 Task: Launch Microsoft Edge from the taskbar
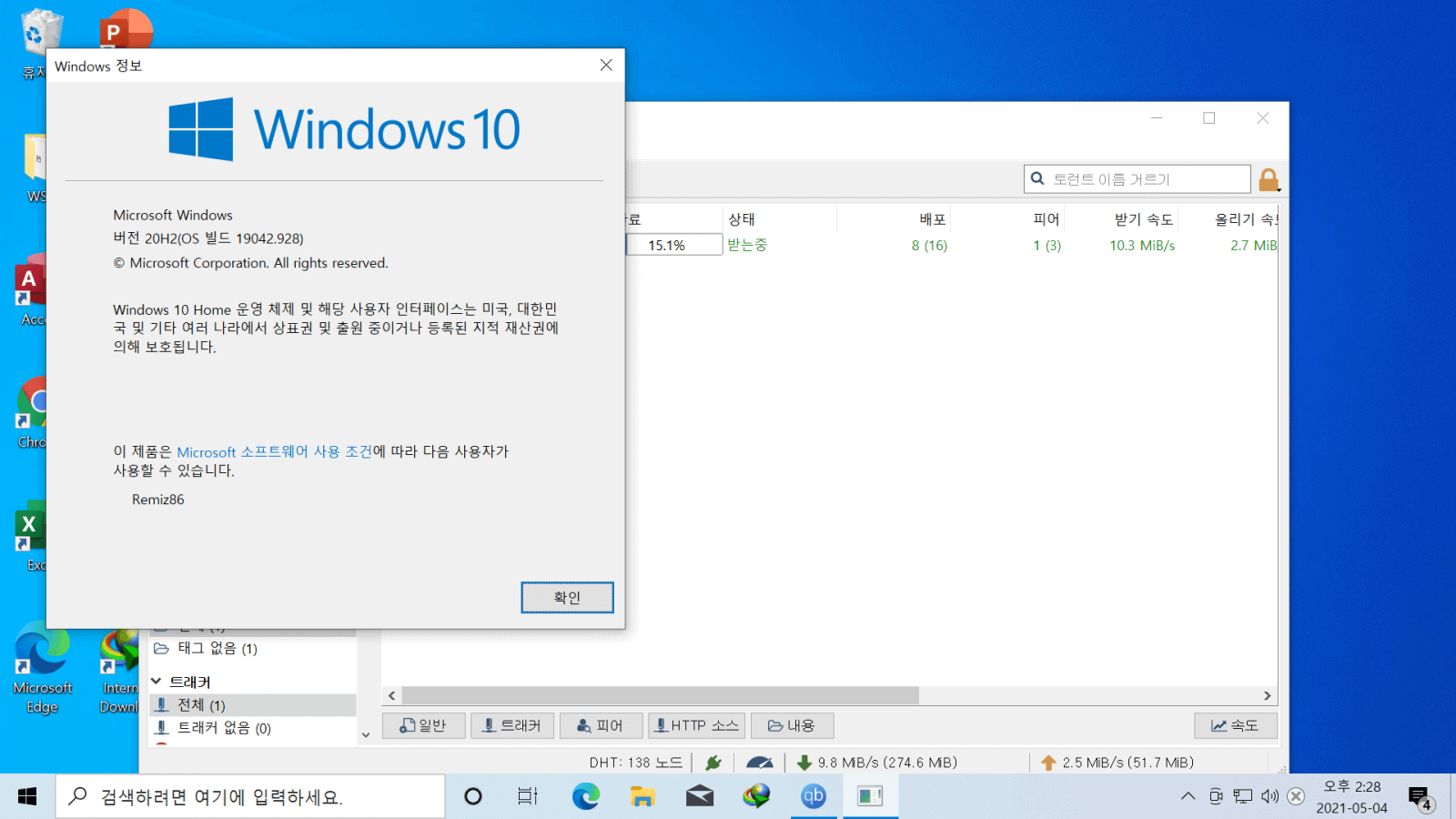click(586, 797)
